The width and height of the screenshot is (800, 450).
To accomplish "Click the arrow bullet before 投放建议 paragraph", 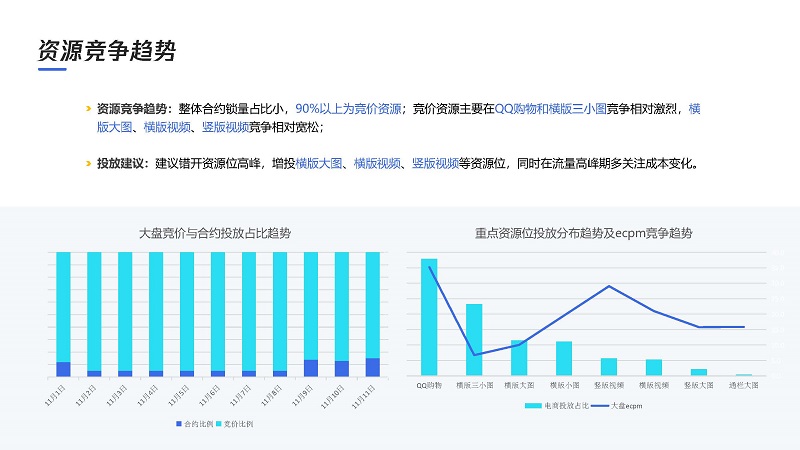I will 87,164.
